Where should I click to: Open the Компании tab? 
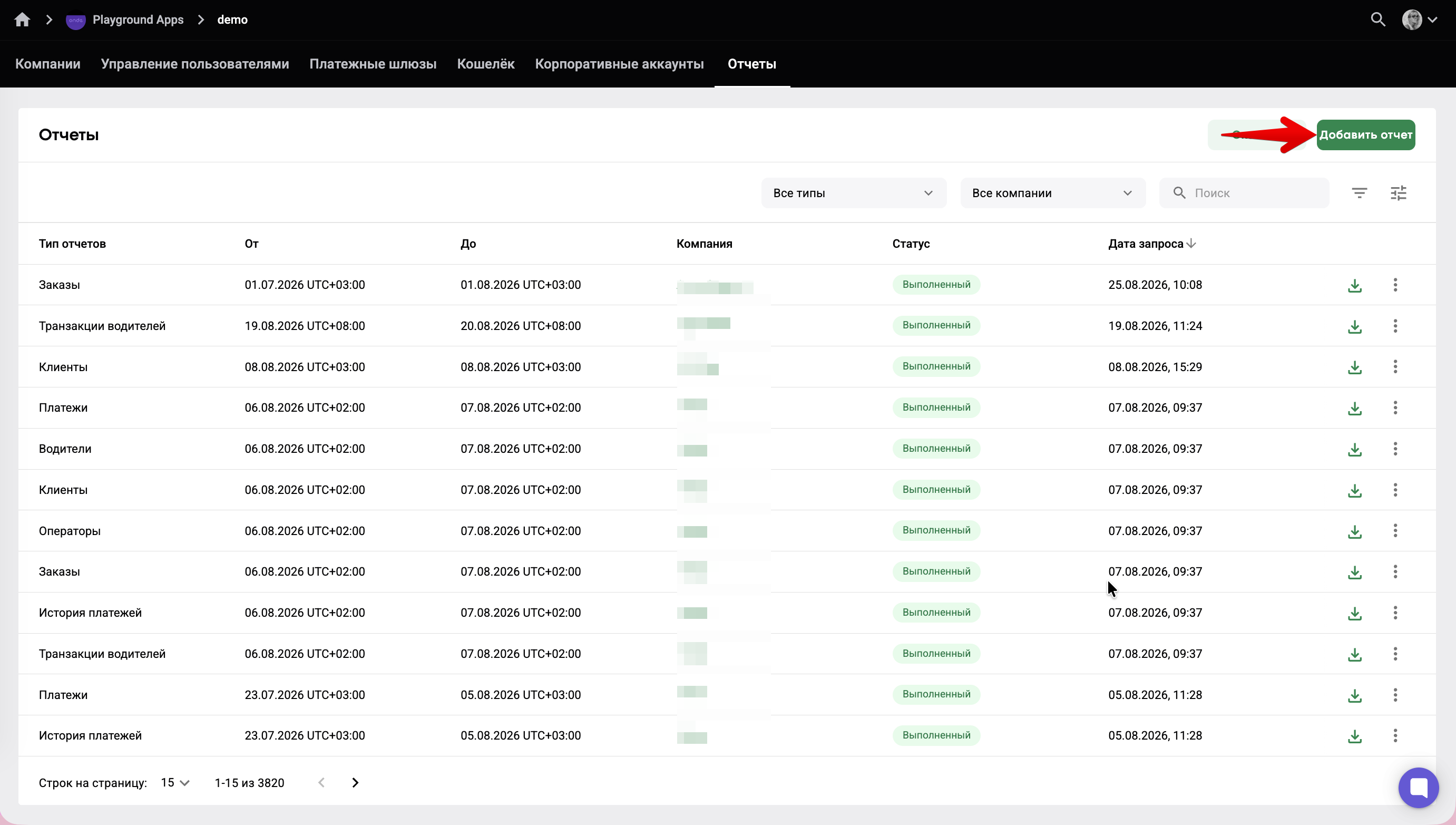coord(47,64)
